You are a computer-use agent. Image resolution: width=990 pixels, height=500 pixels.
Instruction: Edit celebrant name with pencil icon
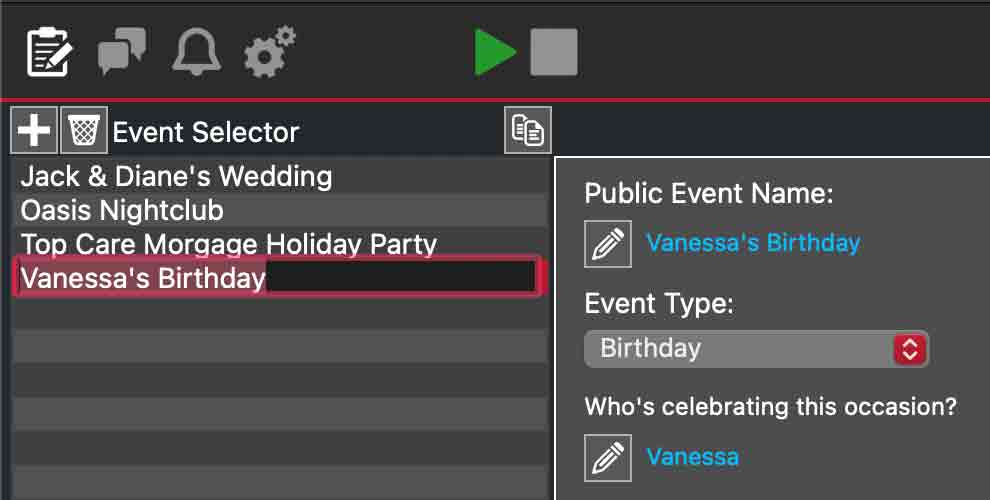[608, 458]
